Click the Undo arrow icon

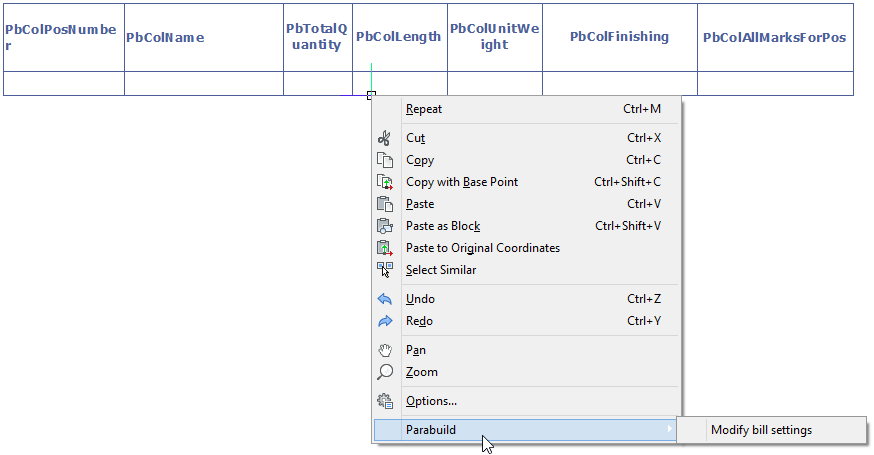click(x=385, y=299)
